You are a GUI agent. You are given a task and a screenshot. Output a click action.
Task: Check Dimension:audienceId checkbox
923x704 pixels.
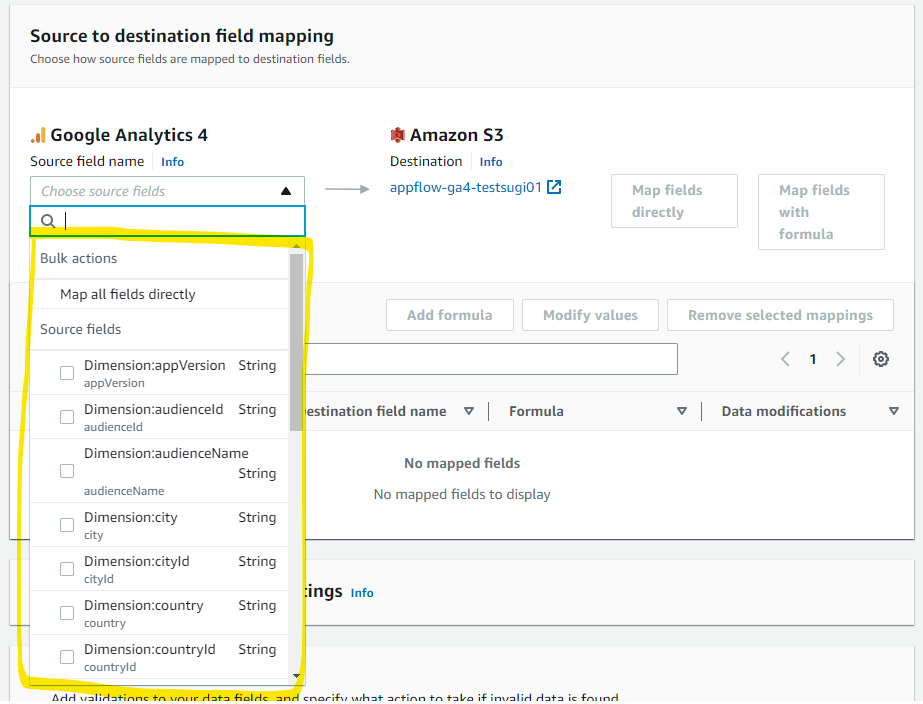point(67,417)
